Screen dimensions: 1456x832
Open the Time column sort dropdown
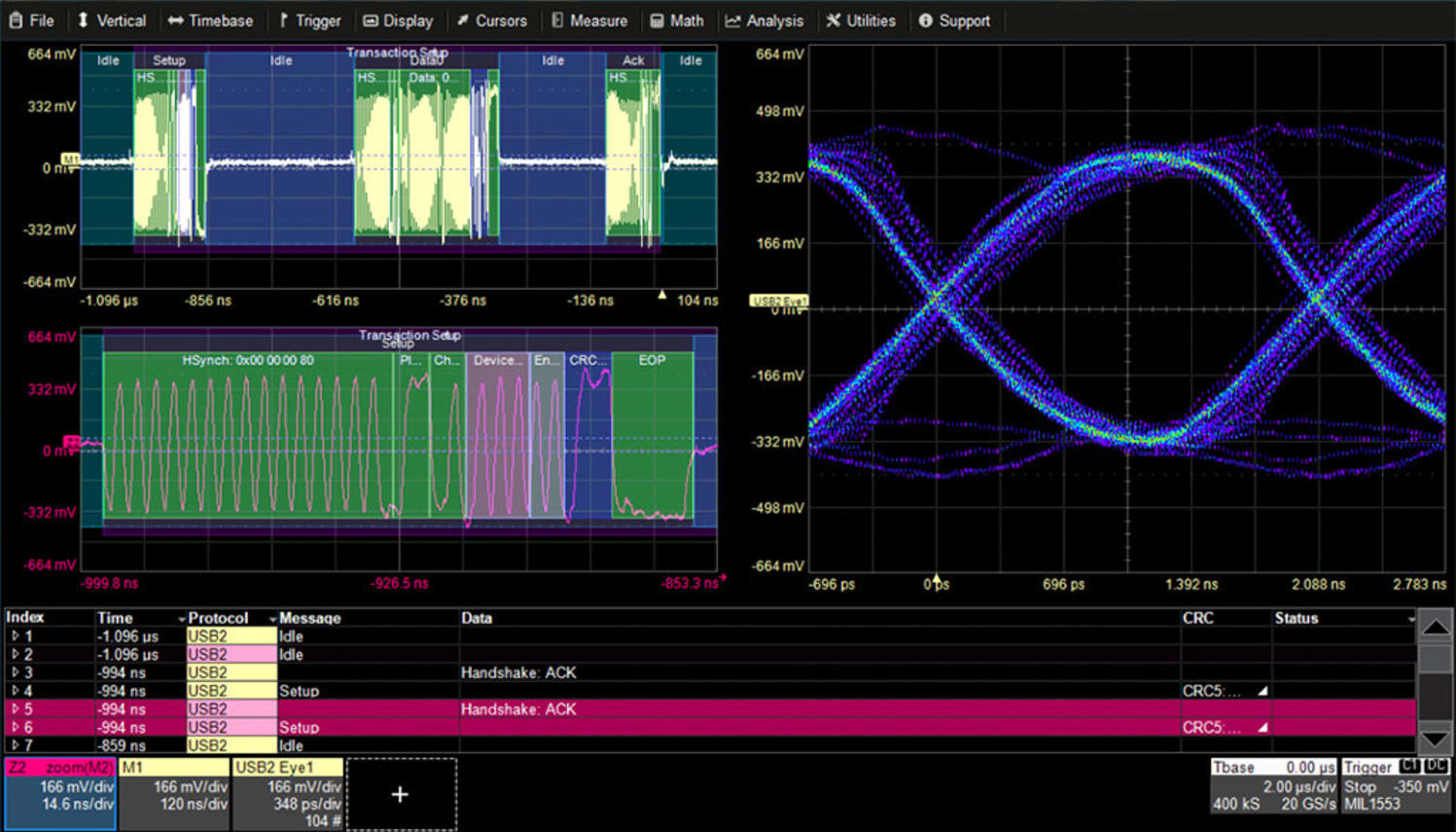coord(181,618)
